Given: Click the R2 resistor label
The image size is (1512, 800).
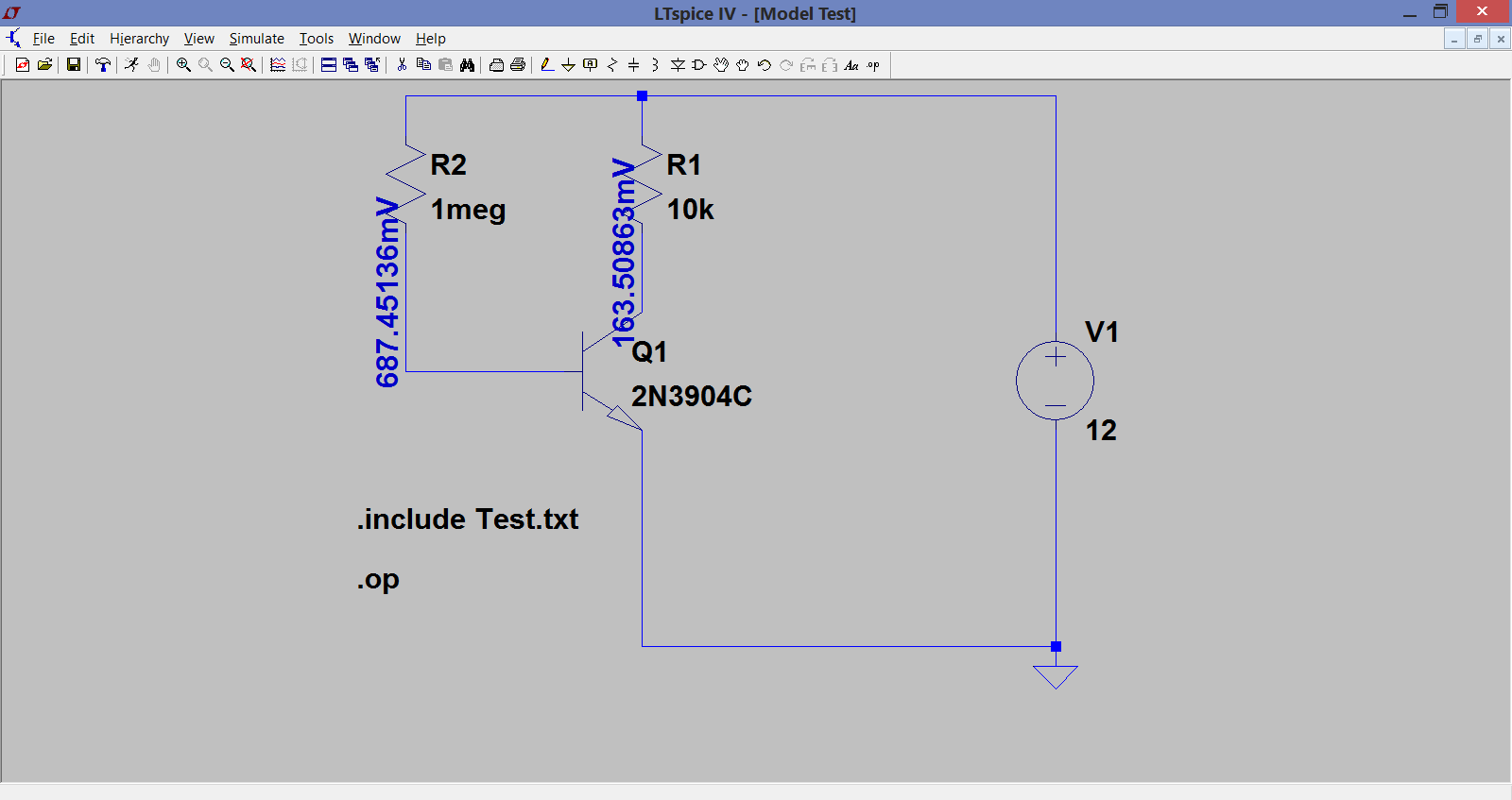Looking at the screenshot, I should (449, 165).
